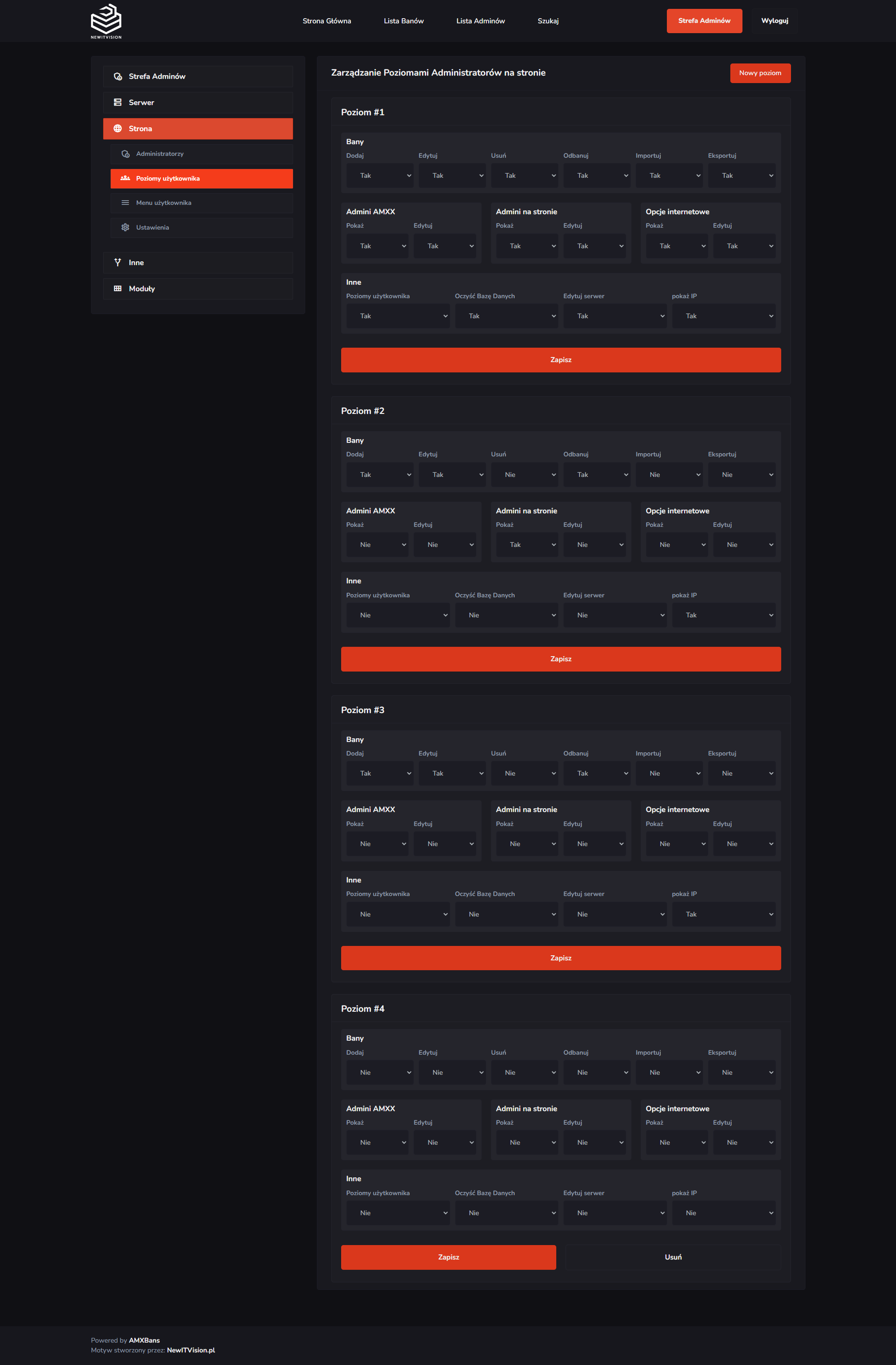Save Poziom #3 with Zapisz
This screenshot has height=1365, width=896.
point(561,958)
